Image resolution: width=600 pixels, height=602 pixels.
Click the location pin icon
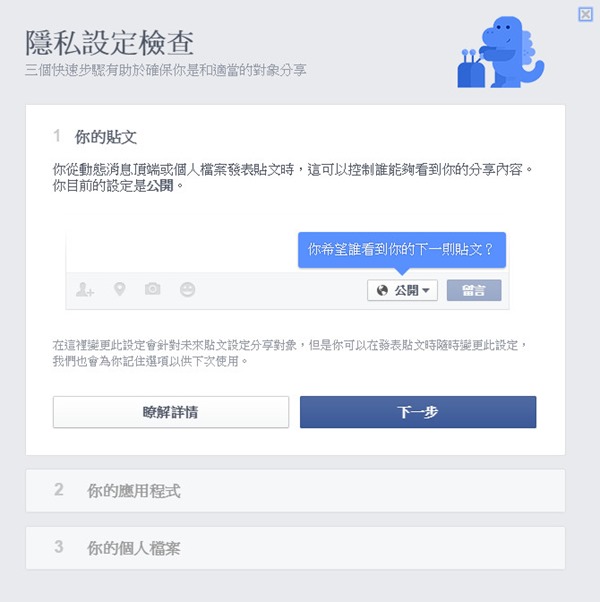(120, 289)
